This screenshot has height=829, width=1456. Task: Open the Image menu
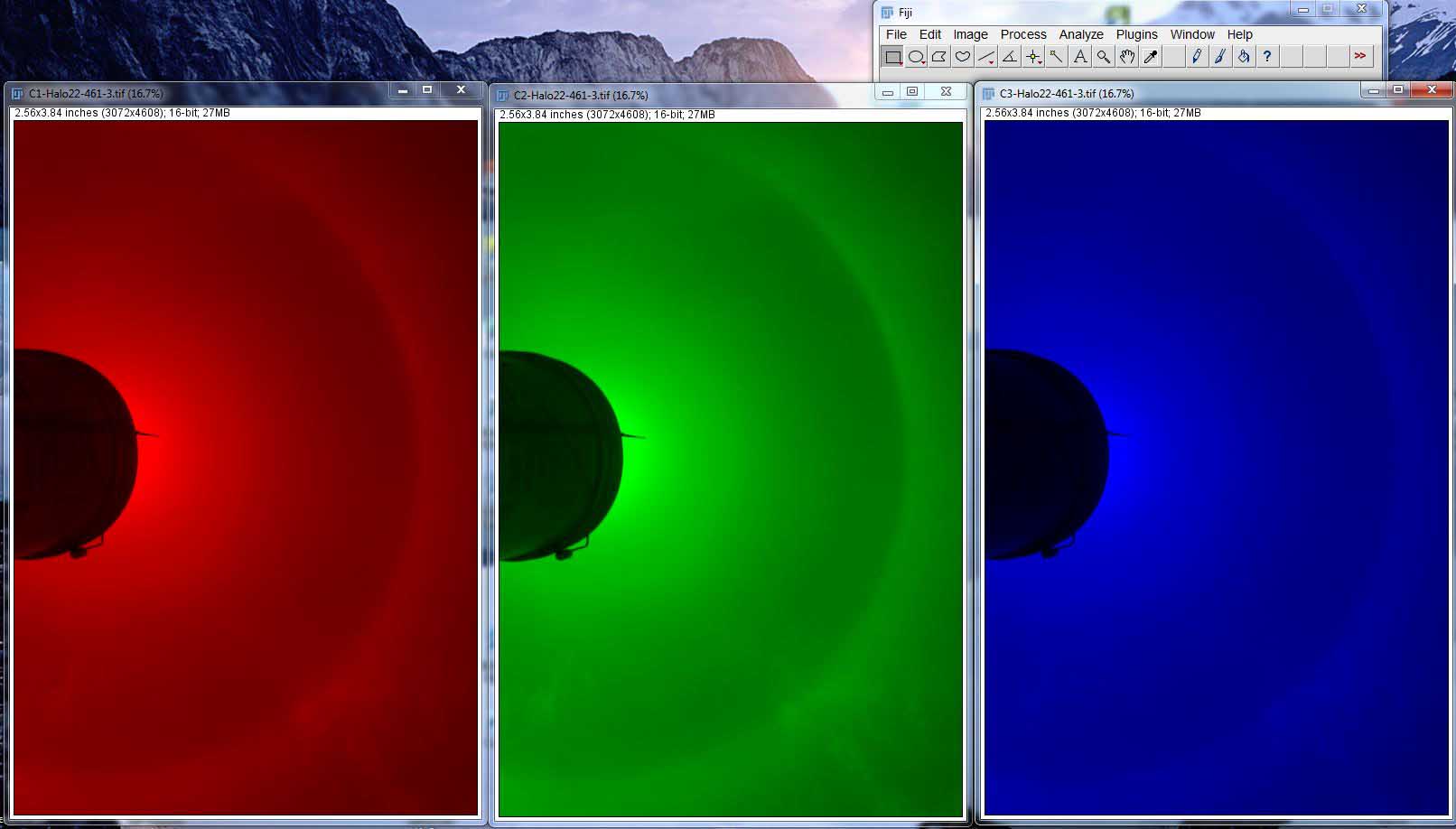[970, 34]
